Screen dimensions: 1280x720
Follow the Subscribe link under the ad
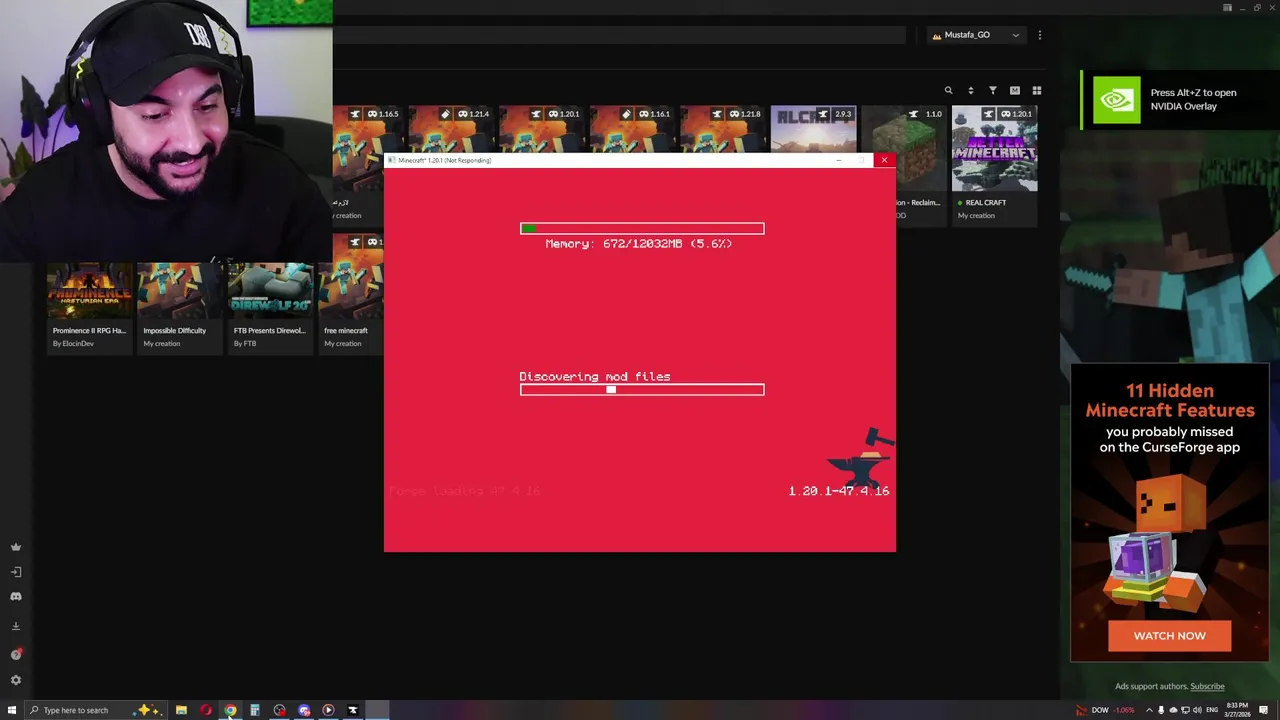(x=1207, y=686)
